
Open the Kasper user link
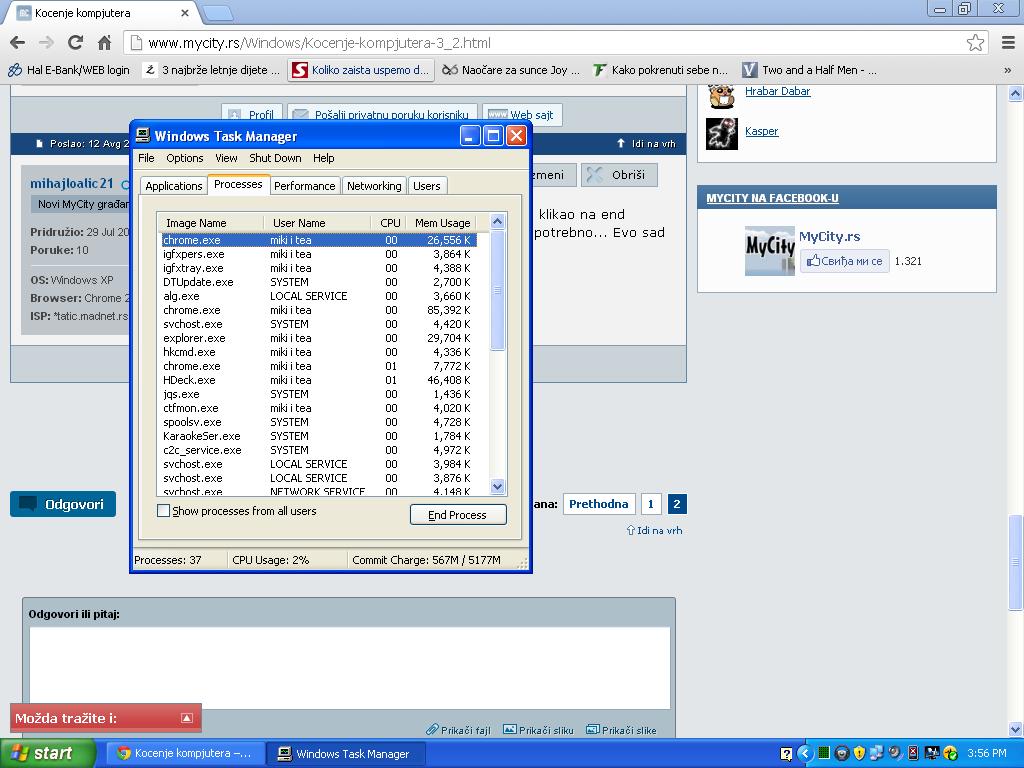761,131
